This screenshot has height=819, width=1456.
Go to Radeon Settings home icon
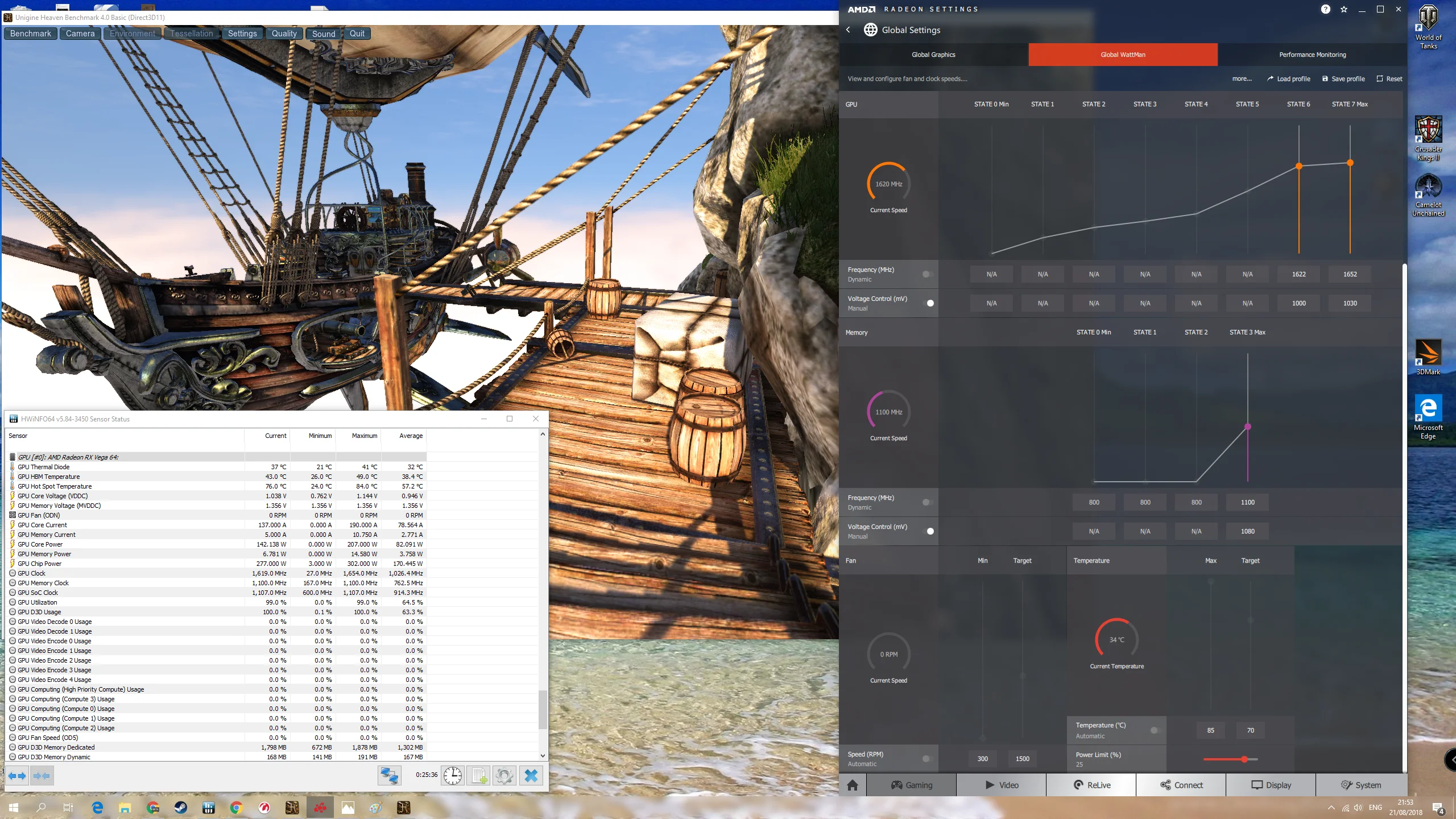coord(853,785)
